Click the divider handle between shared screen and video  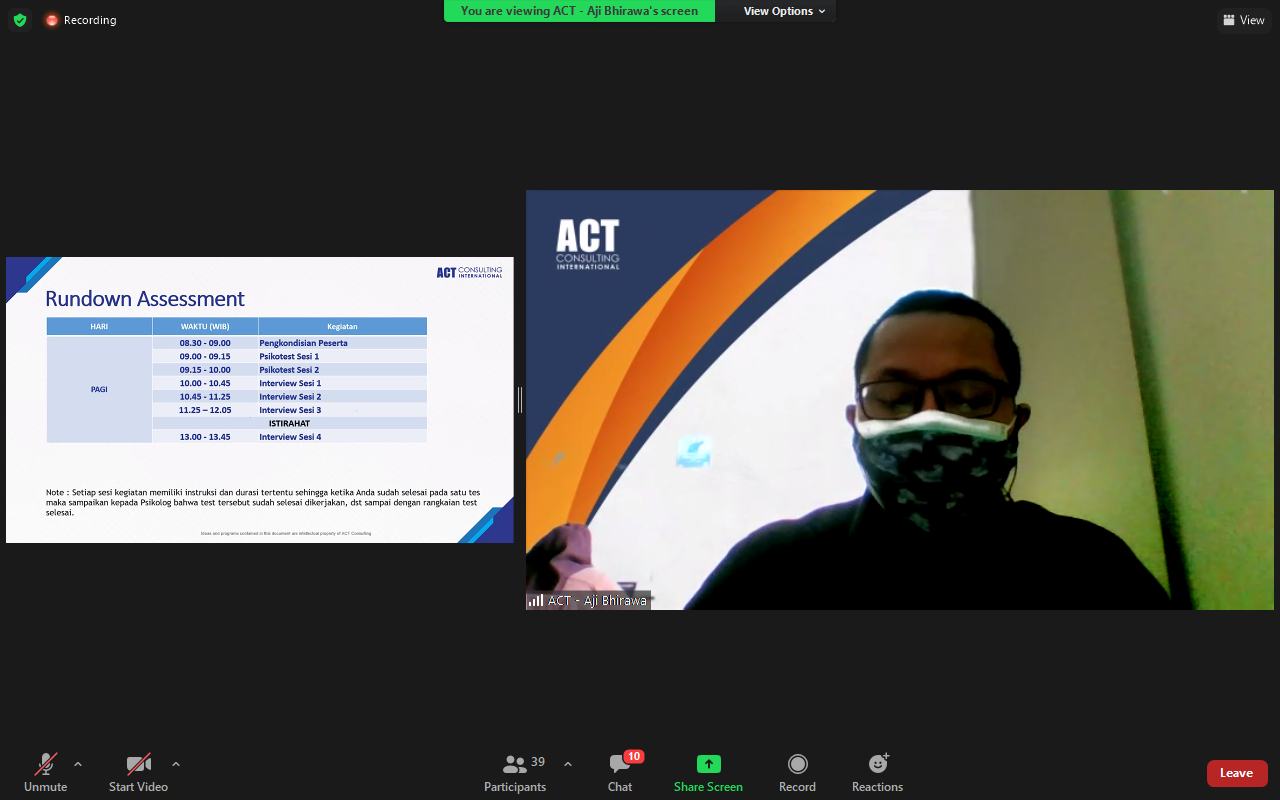[x=520, y=400]
